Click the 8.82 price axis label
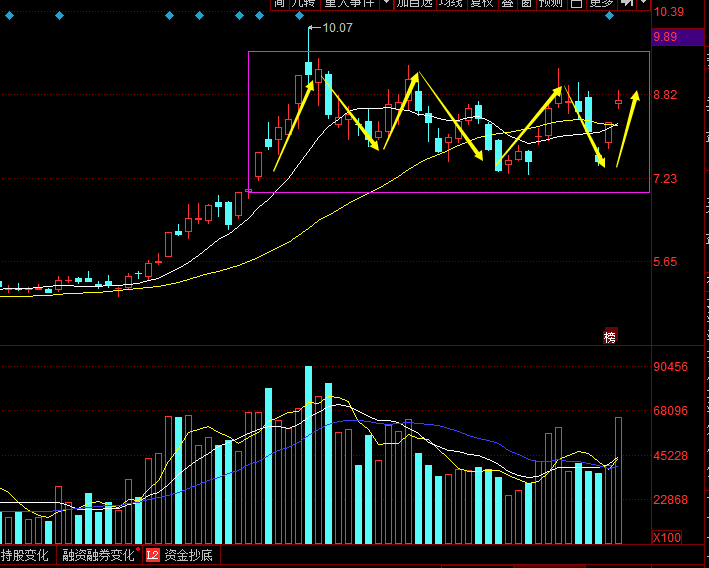Image resolution: width=709 pixels, height=568 pixels. click(665, 95)
